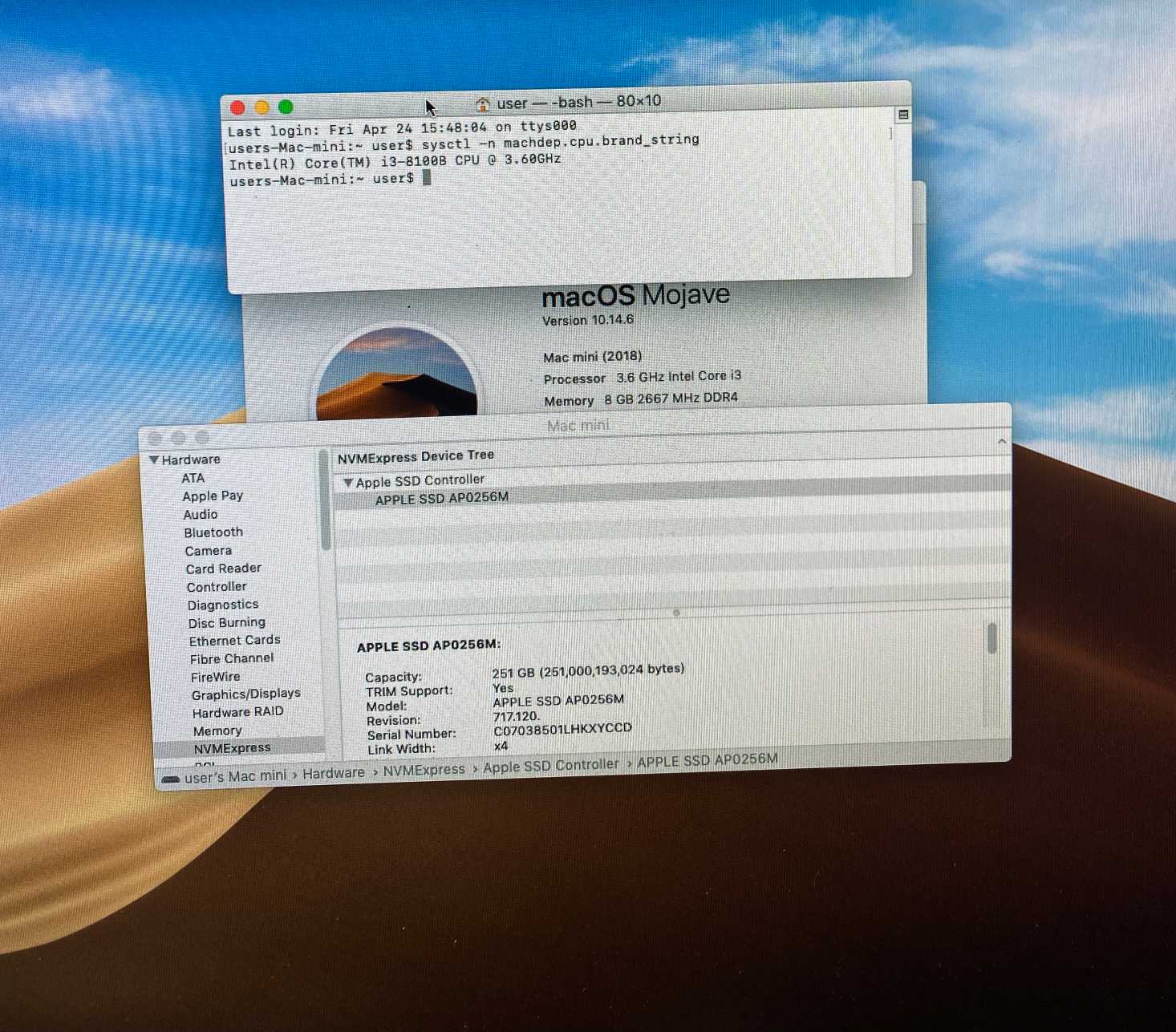The width and height of the screenshot is (1176, 1032).
Task: Click the bold "APPLE SSD AP0256M:" details heading
Action: pos(429,646)
